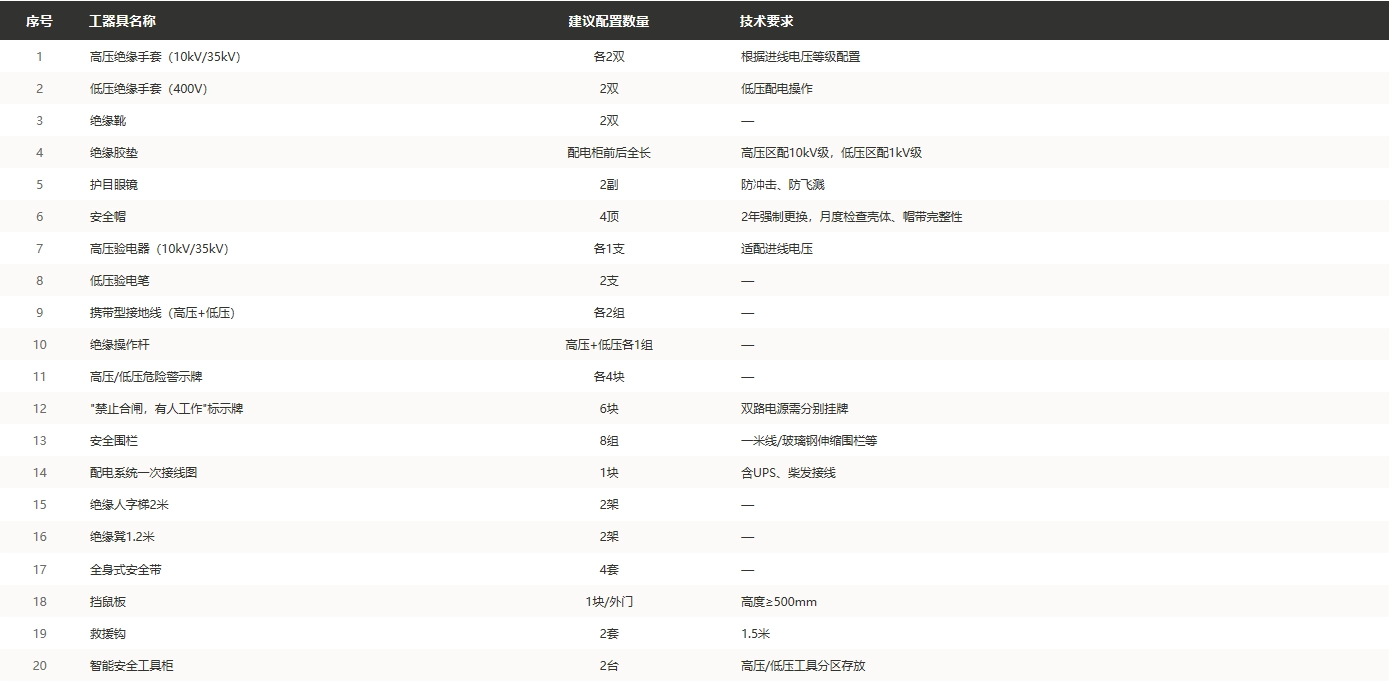
Task: Click requirement 低压配电操作
Action: pyautogui.click(x=776, y=89)
